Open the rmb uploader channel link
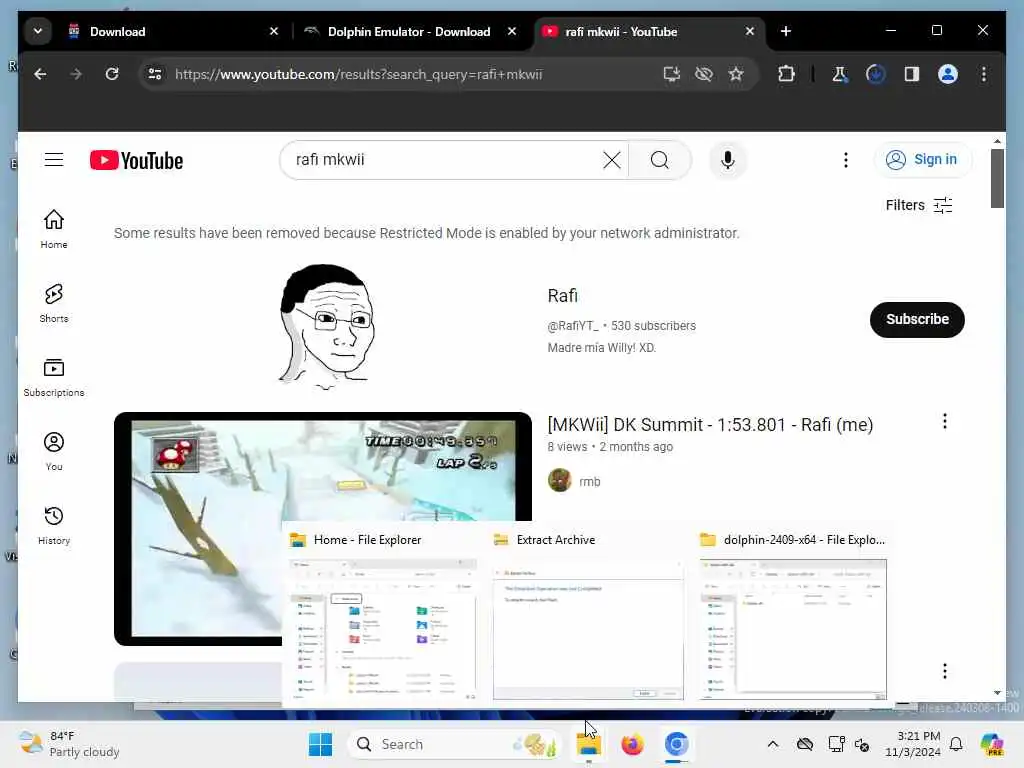The height and width of the screenshot is (768, 1024). click(x=589, y=481)
